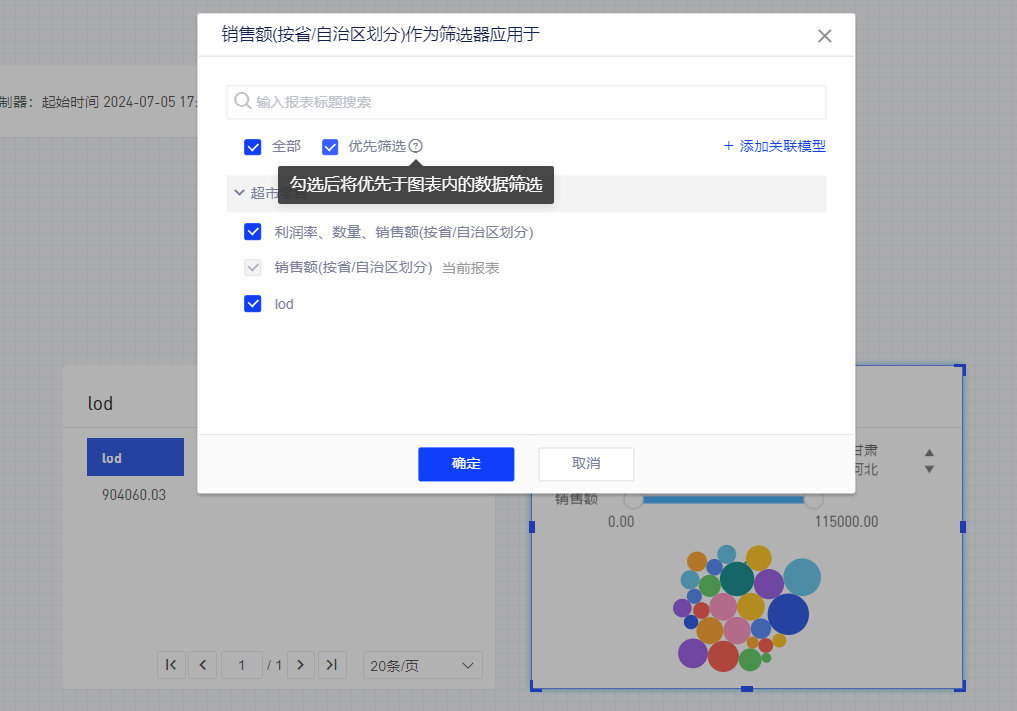Click the right handle of 销售额 slider
The width and height of the screenshot is (1017, 711).
(x=813, y=499)
